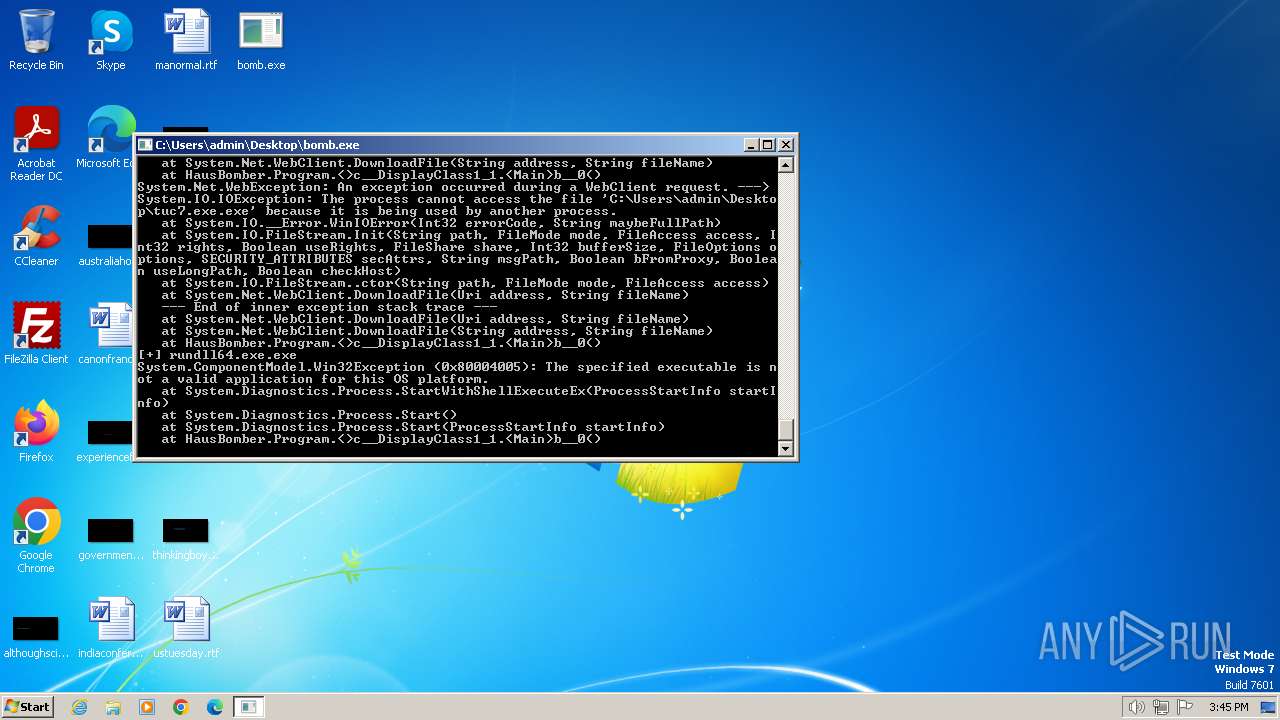The width and height of the screenshot is (1280, 720).
Task: Open the volume control in system tray
Action: pyautogui.click(x=1137, y=707)
